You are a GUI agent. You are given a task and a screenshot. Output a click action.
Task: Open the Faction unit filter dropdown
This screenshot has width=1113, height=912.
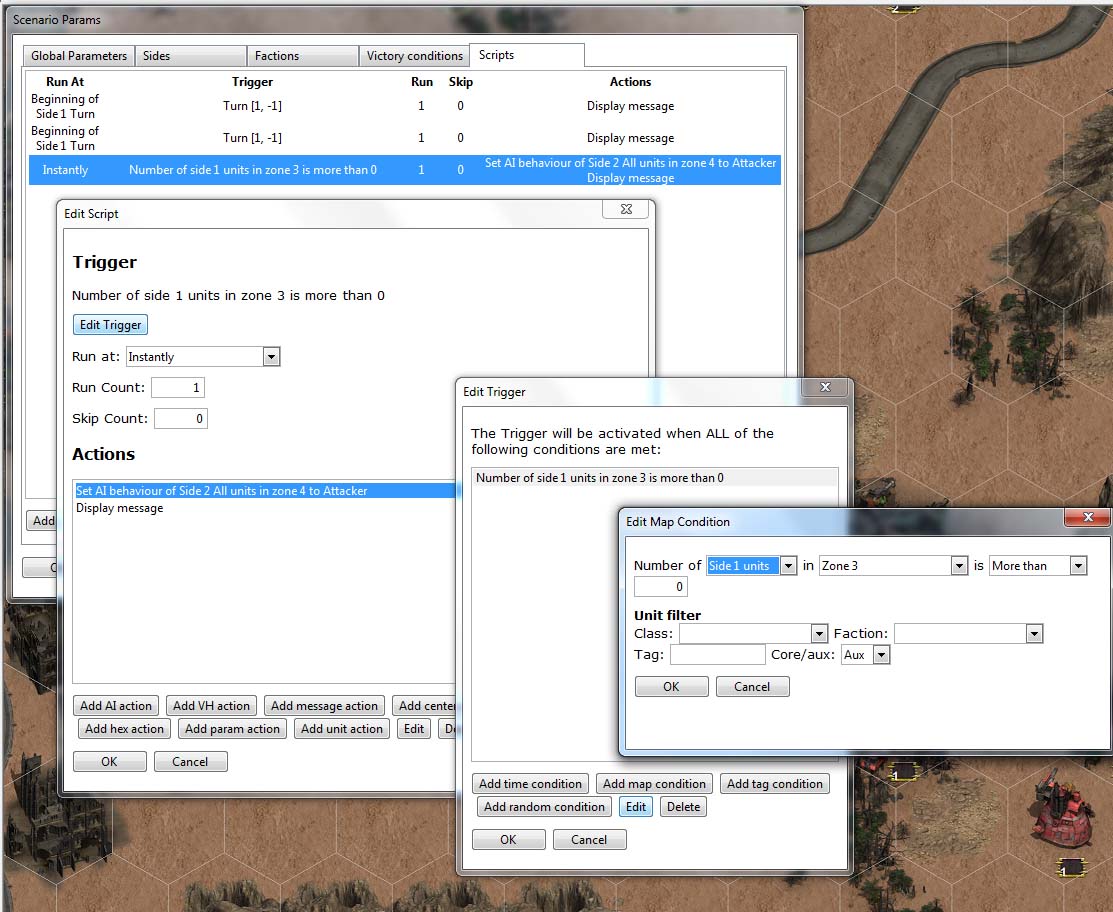coord(1034,634)
